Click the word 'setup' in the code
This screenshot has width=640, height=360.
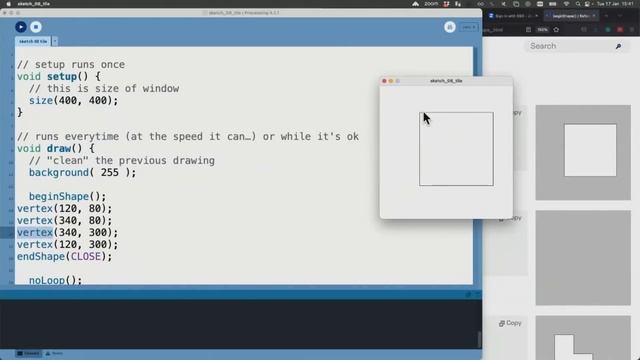click(62, 76)
